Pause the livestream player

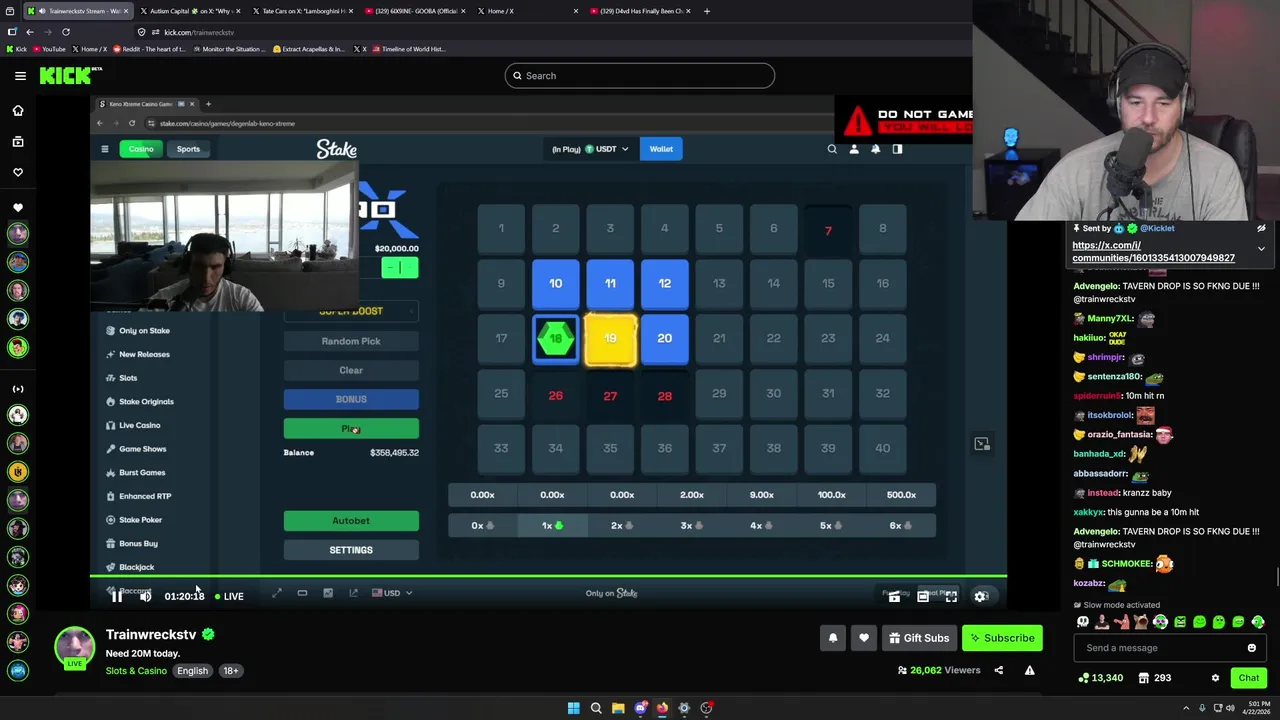coord(117,596)
